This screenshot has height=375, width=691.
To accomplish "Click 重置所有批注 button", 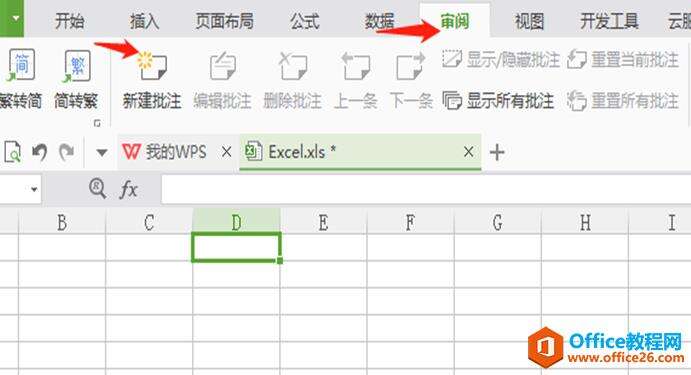I will pos(623,101).
